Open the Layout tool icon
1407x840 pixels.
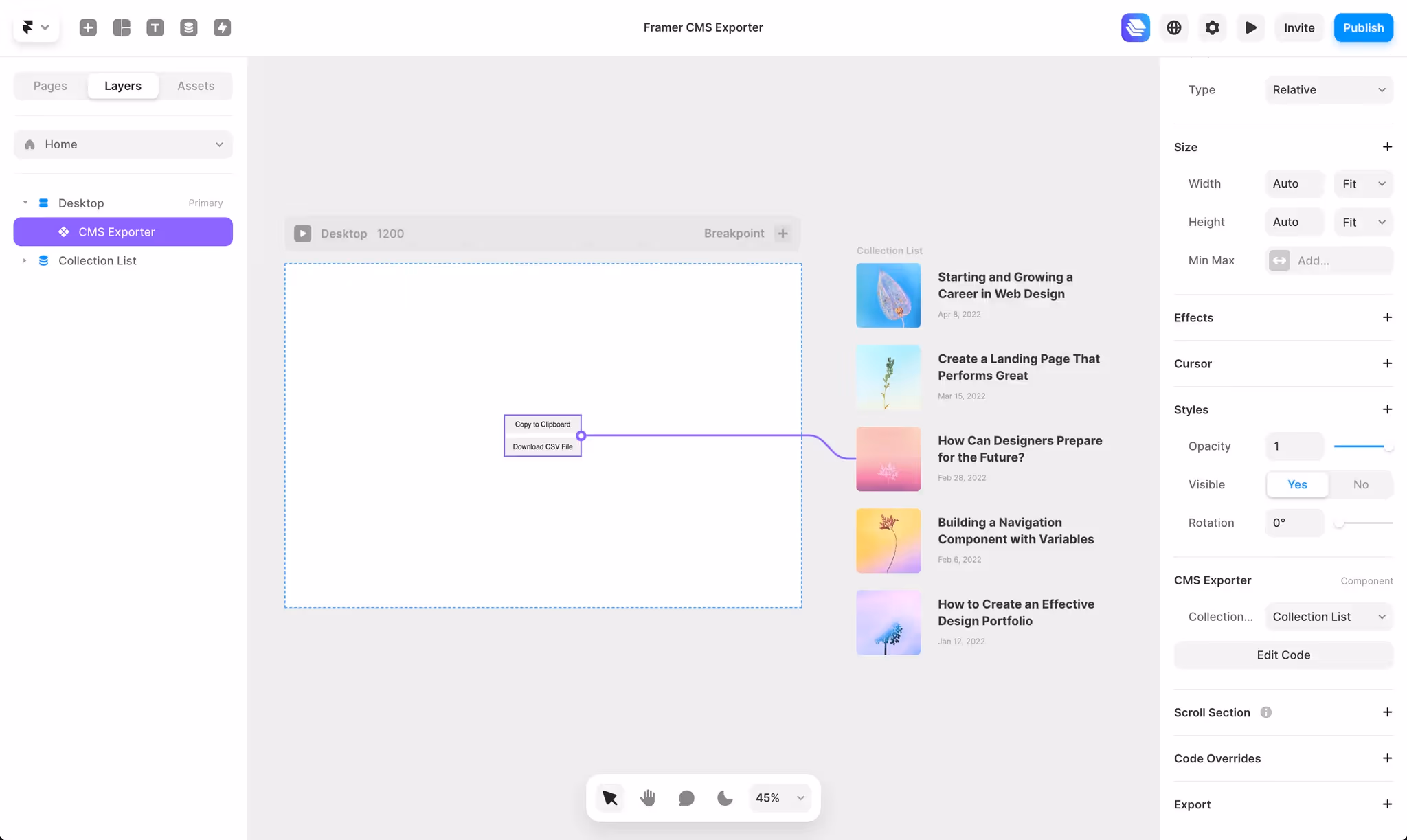[x=122, y=27]
